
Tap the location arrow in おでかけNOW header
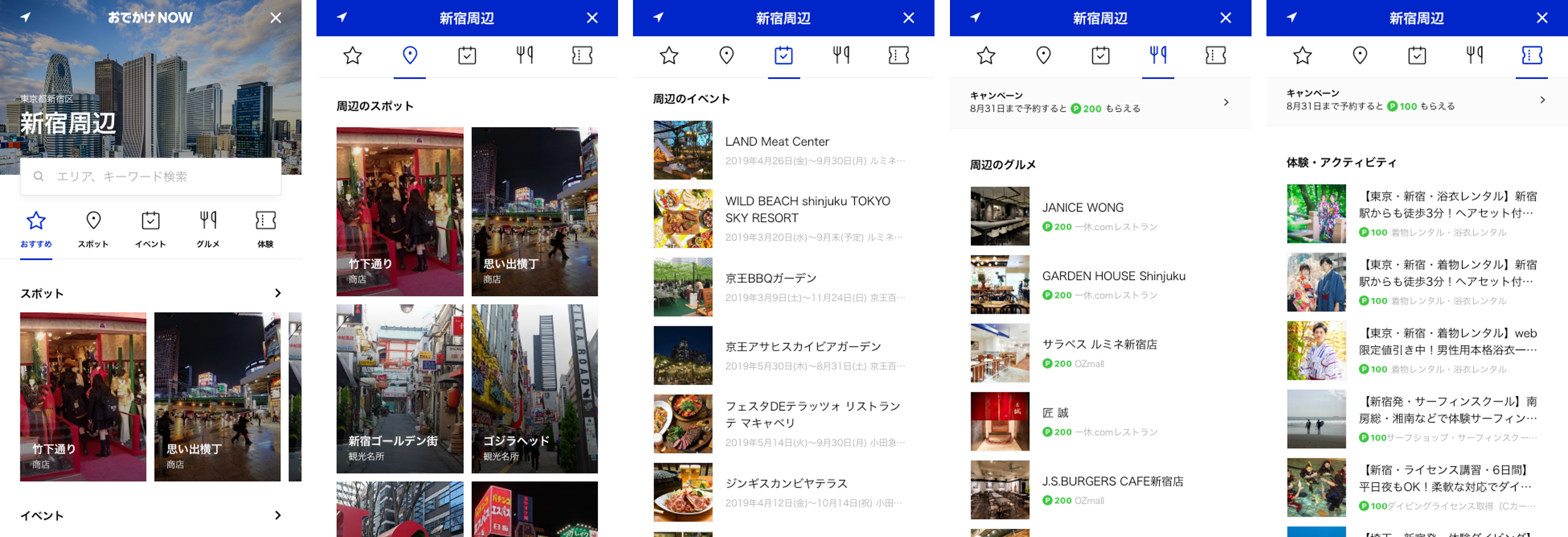26,17
